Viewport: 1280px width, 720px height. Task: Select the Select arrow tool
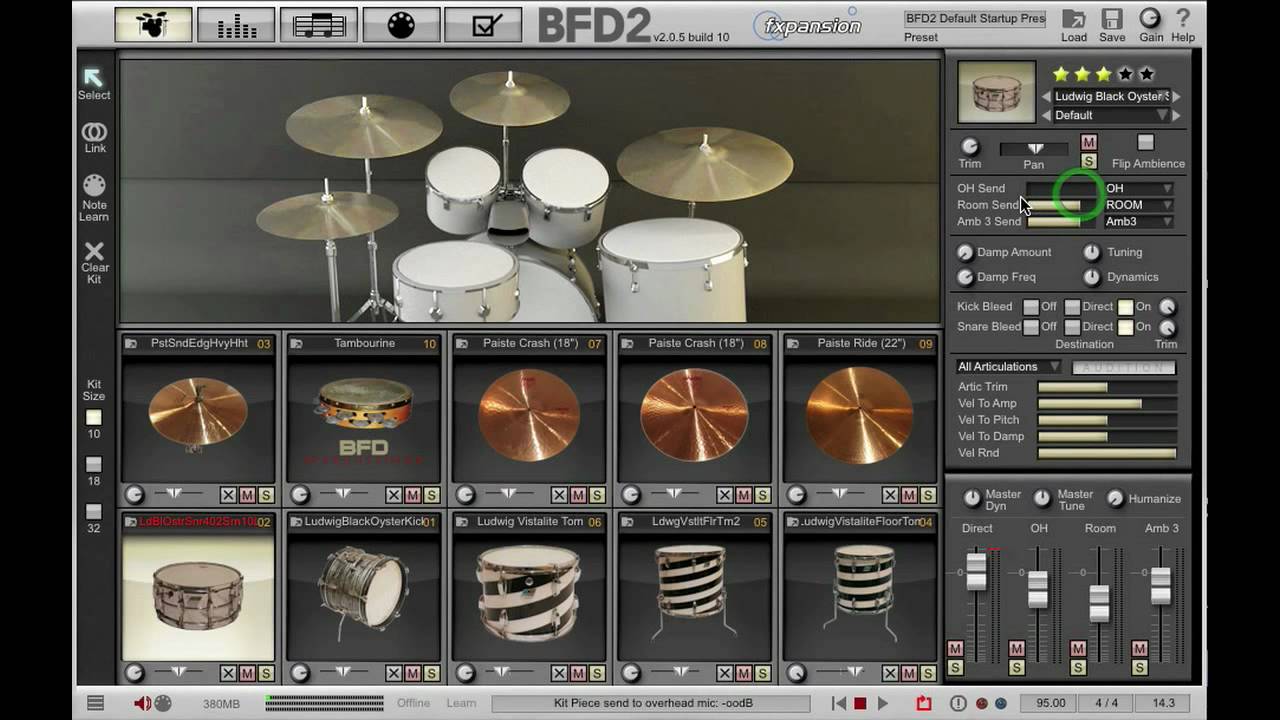pyautogui.click(x=94, y=83)
